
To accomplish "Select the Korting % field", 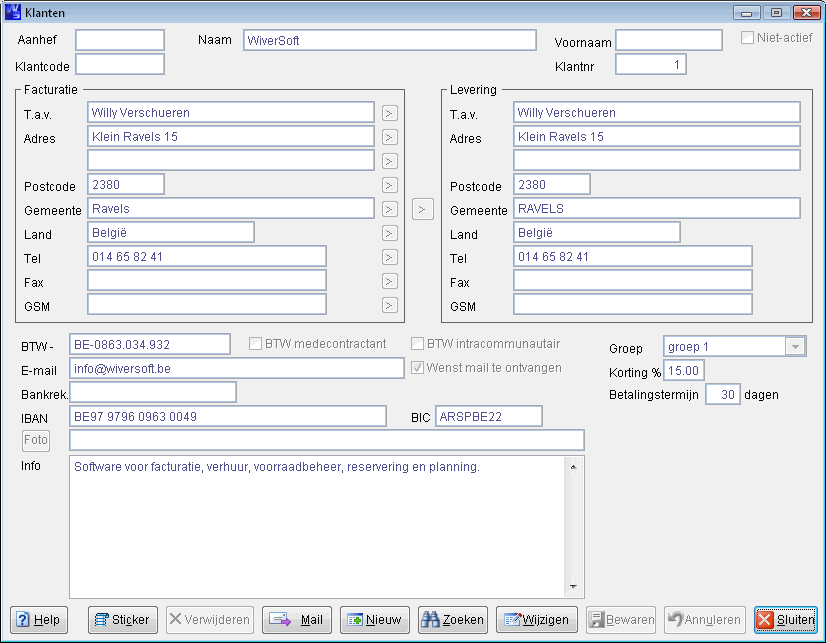I will [x=685, y=371].
